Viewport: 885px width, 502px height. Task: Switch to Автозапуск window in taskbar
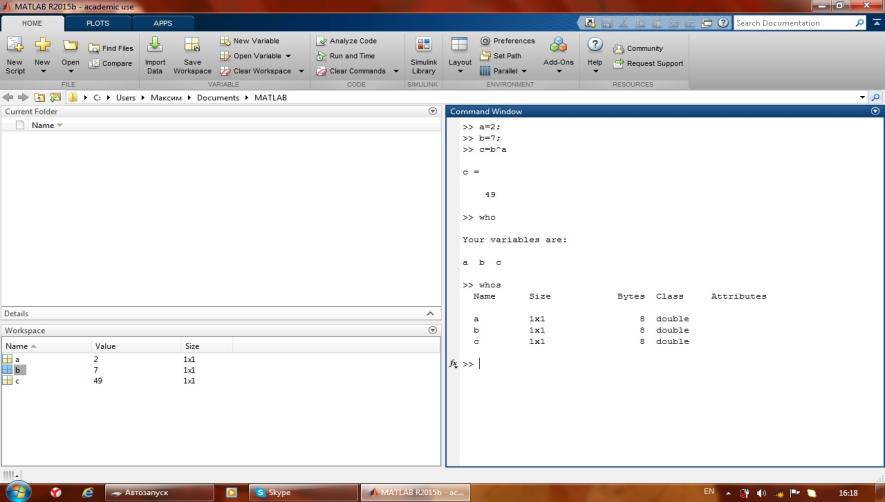tap(159, 492)
